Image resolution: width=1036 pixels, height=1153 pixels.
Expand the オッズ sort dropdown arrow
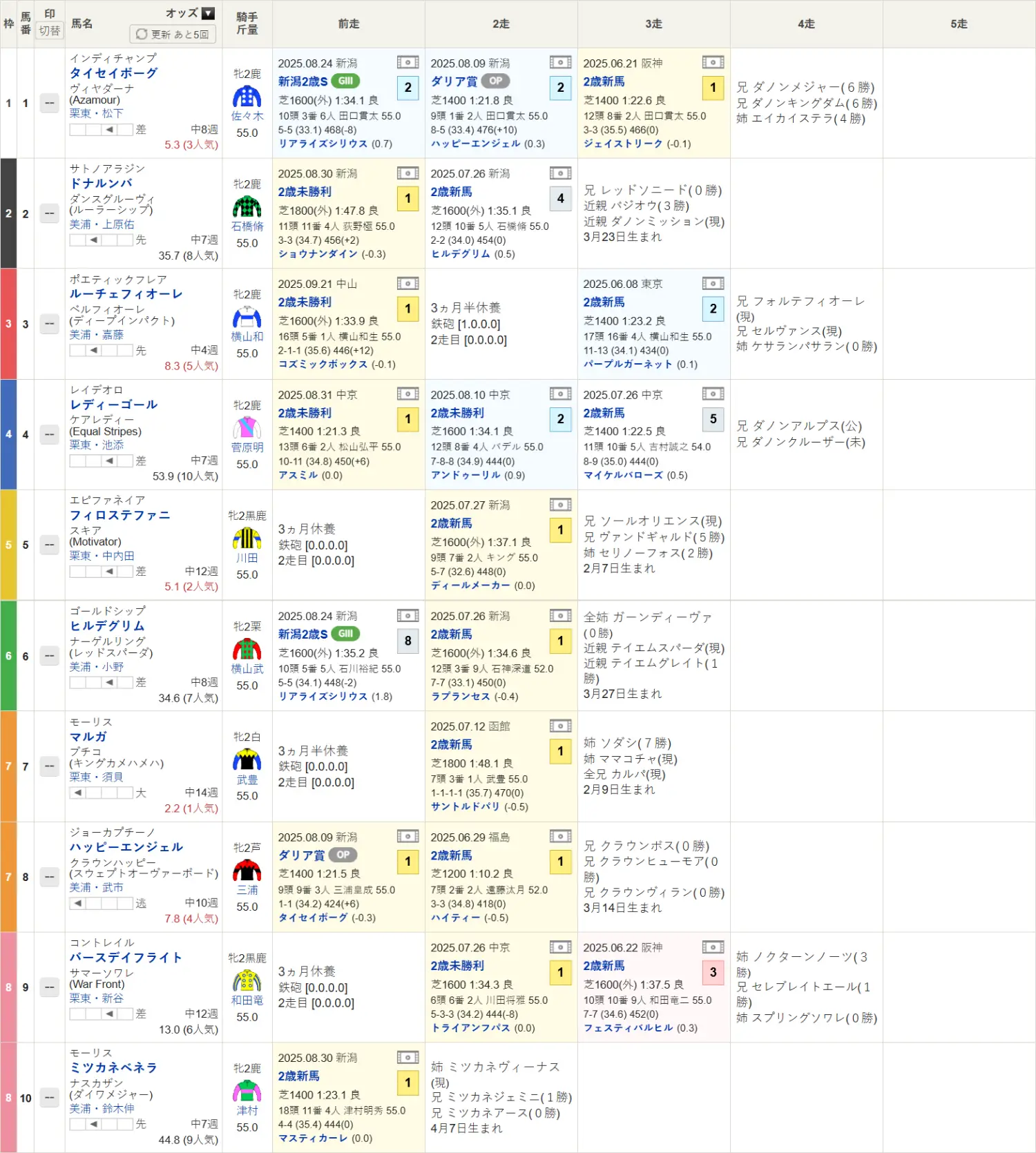[208, 14]
